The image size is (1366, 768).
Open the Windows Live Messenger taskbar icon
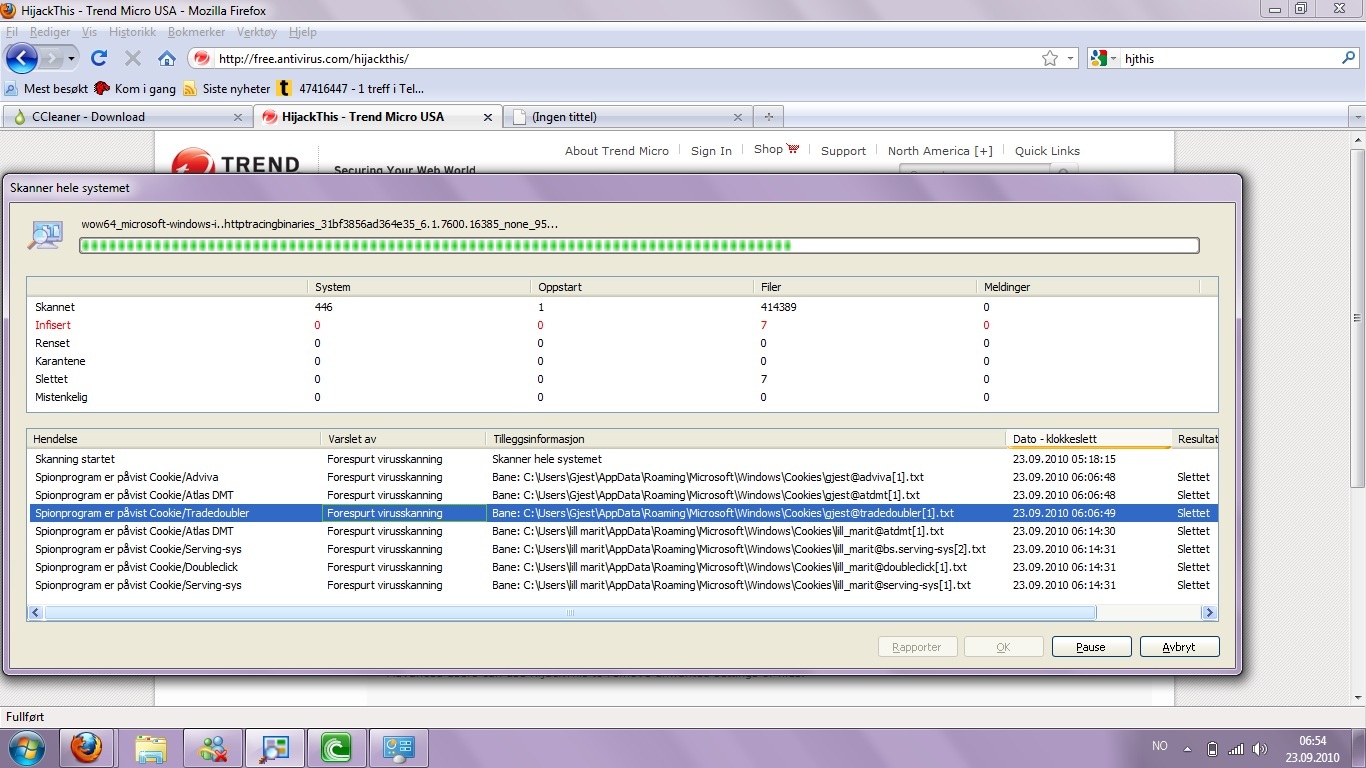point(213,748)
